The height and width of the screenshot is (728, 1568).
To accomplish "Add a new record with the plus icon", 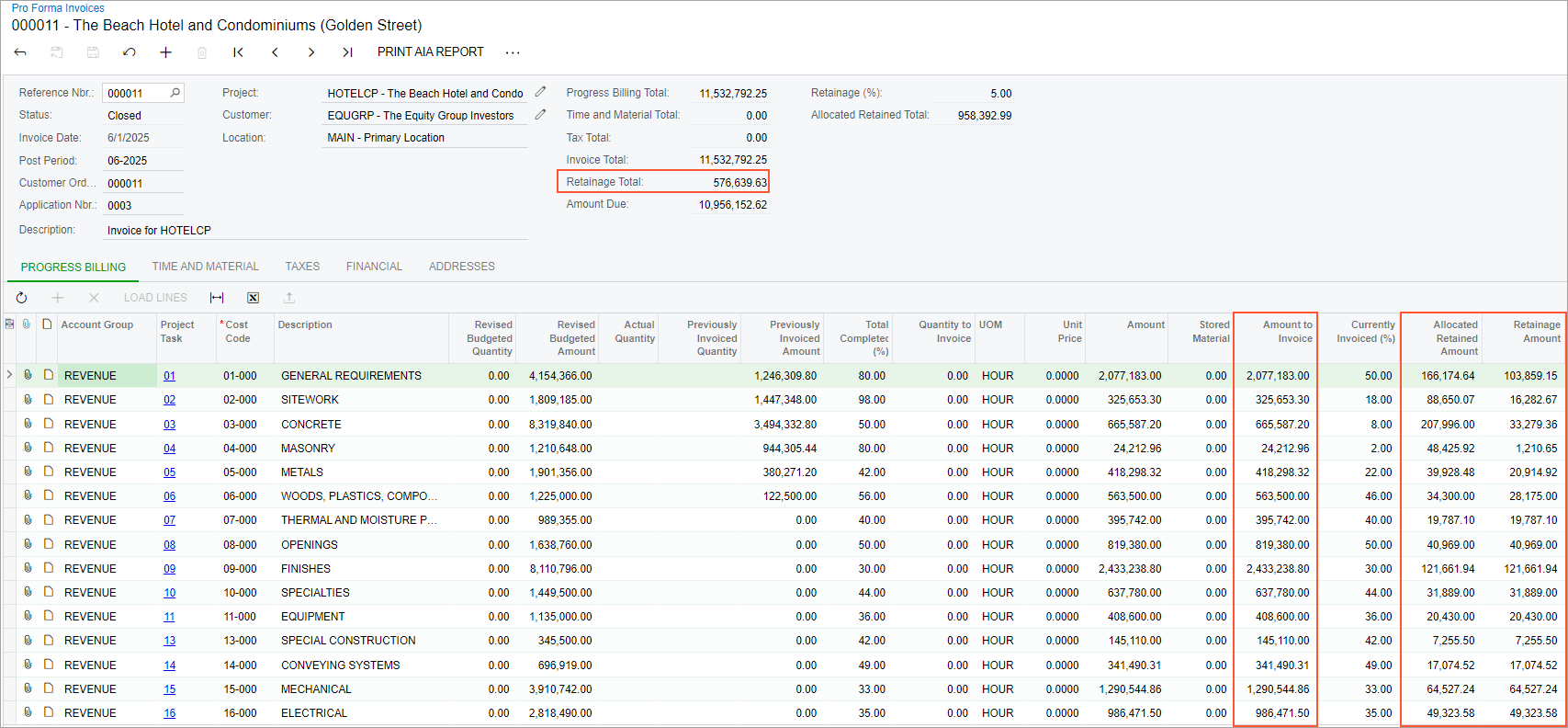I will pos(165,52).
